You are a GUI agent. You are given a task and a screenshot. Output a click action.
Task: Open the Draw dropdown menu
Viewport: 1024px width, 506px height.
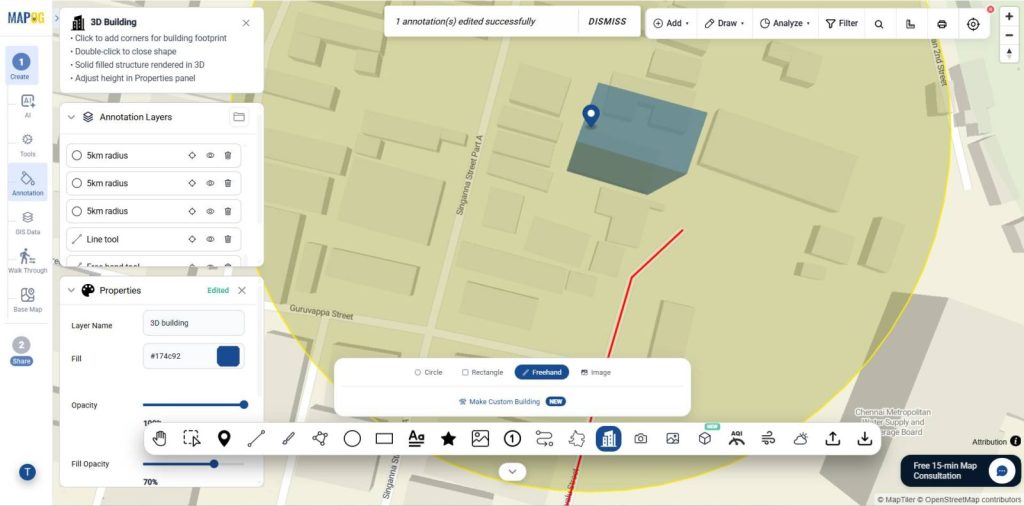click(724, 24)
